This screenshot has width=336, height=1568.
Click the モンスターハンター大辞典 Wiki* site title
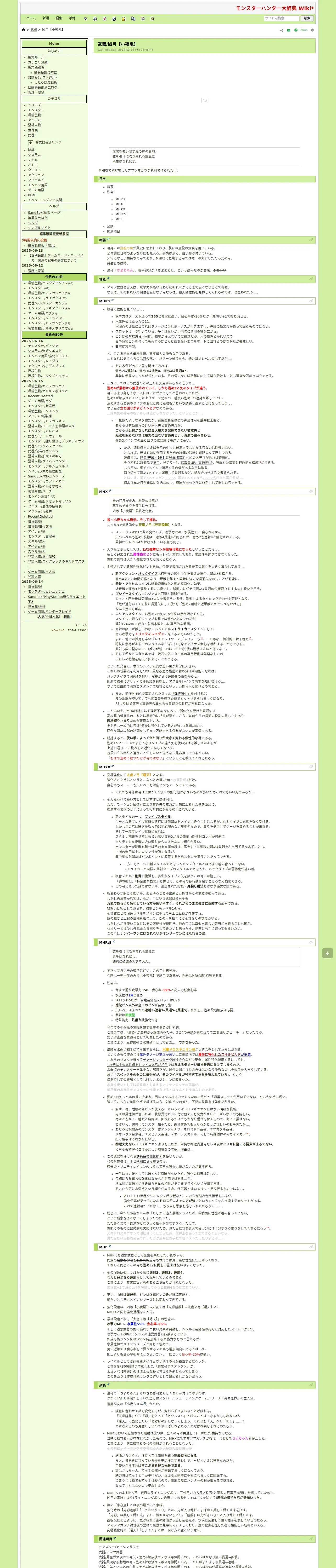tap(275, 9)
